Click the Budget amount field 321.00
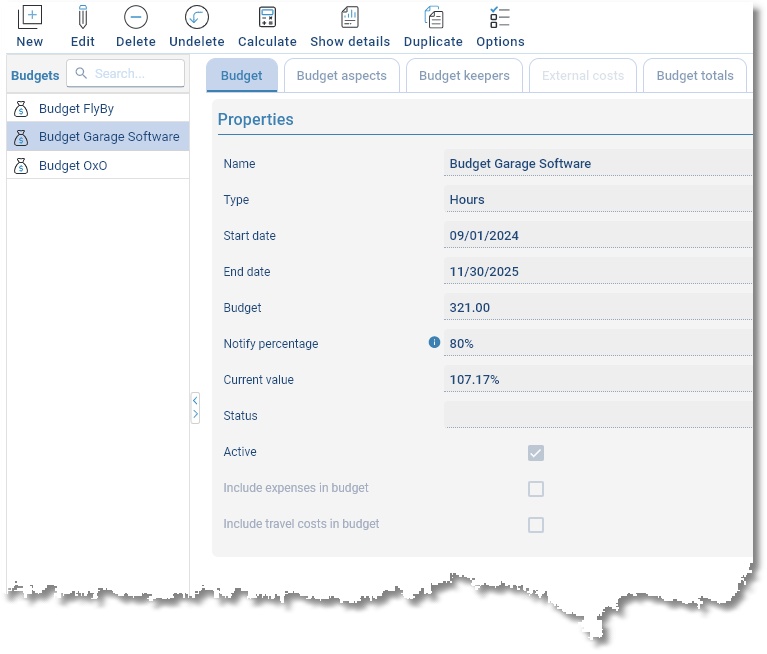 [598, 307]
